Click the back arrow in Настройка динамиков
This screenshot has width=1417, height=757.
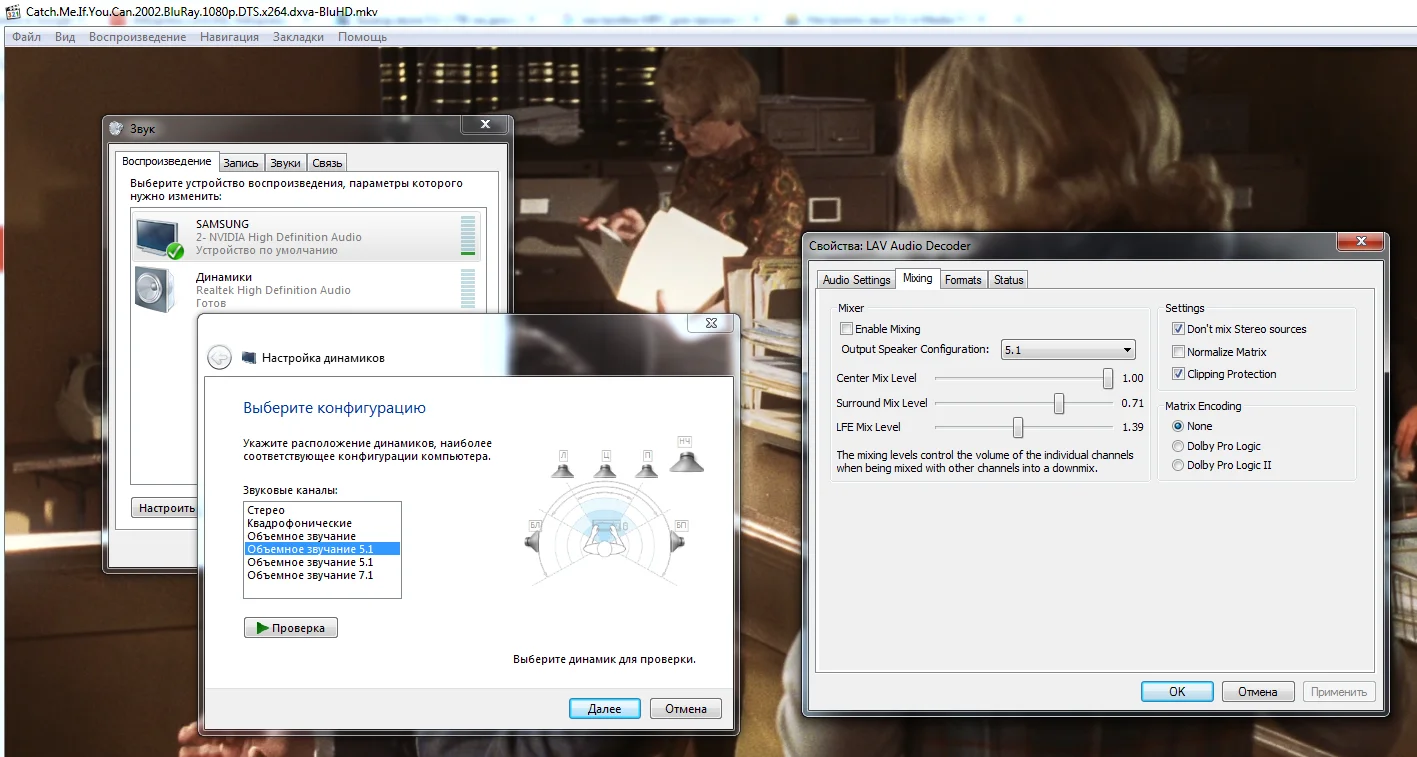coord(219,357)
